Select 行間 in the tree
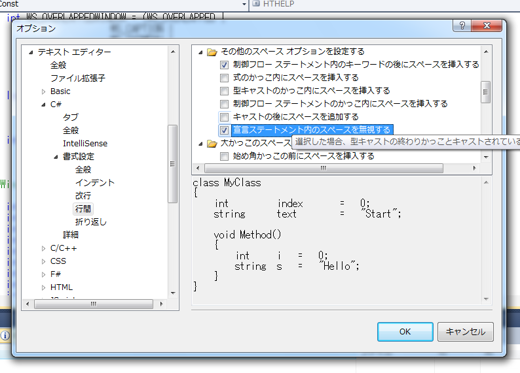The width and height of the screenshot is (520, 373). click(x=83, y=209)
